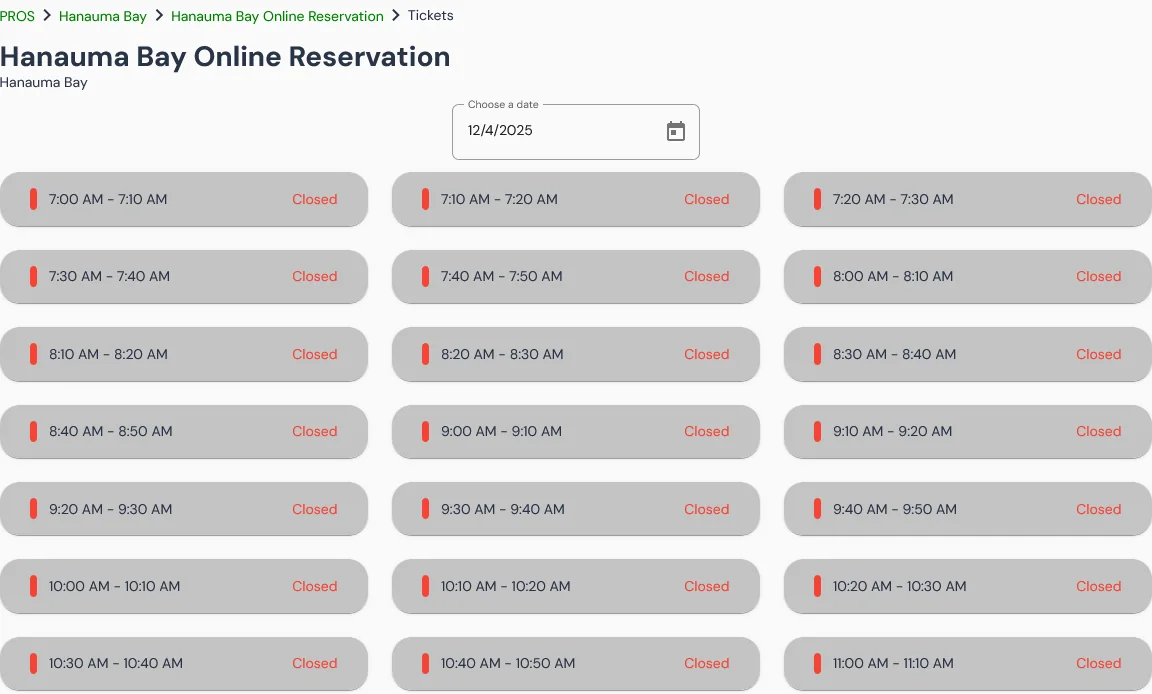Pick the 8:30 AM - 8:40 AM slot
Image resolution: width=1152 pixels, height=694 pixels.
[968, 354]
